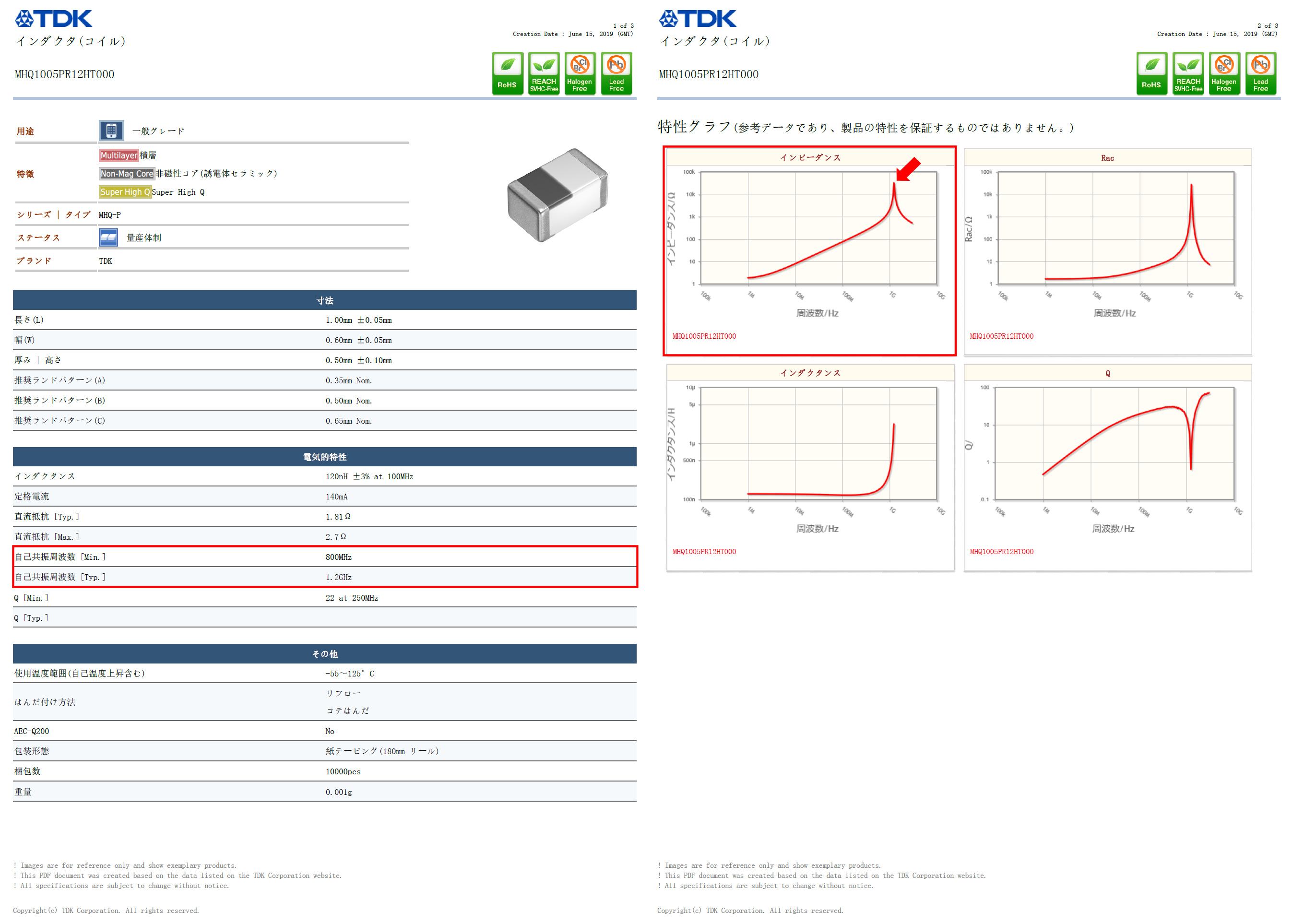The image size is (1304, 924).
Task: Click the mass production status icon
Action: click(108, 237)
